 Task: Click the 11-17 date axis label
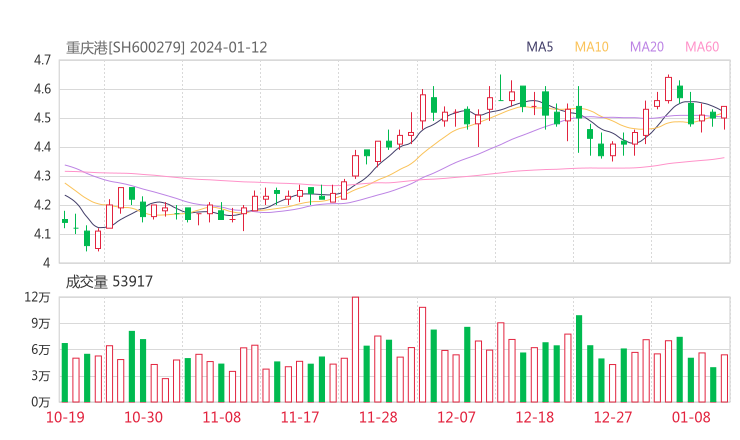(x=300, y=417)
